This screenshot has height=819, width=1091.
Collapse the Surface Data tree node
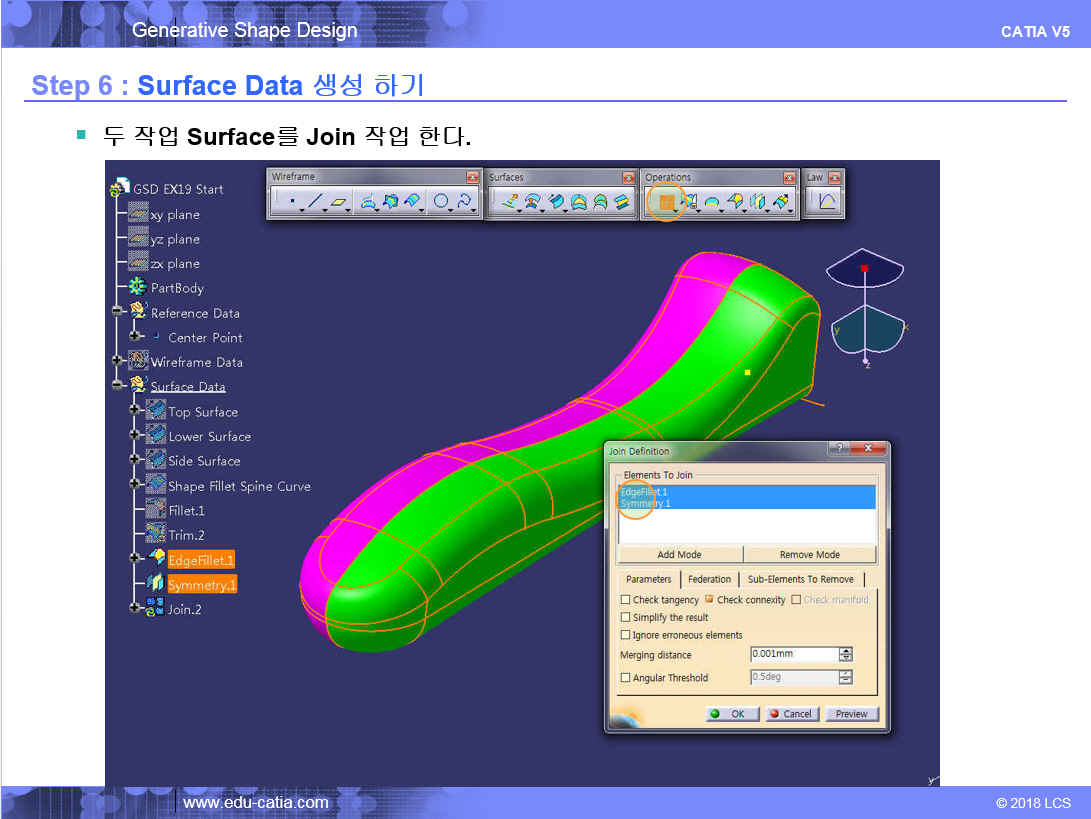click(117, 386)
